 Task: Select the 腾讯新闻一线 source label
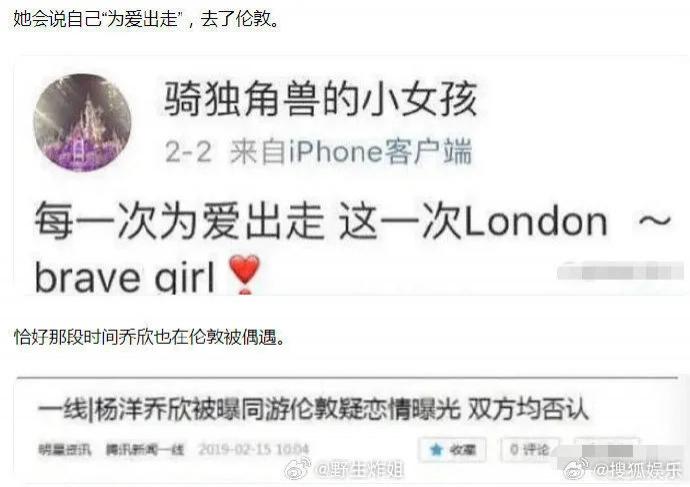click(x=145, y=450)
